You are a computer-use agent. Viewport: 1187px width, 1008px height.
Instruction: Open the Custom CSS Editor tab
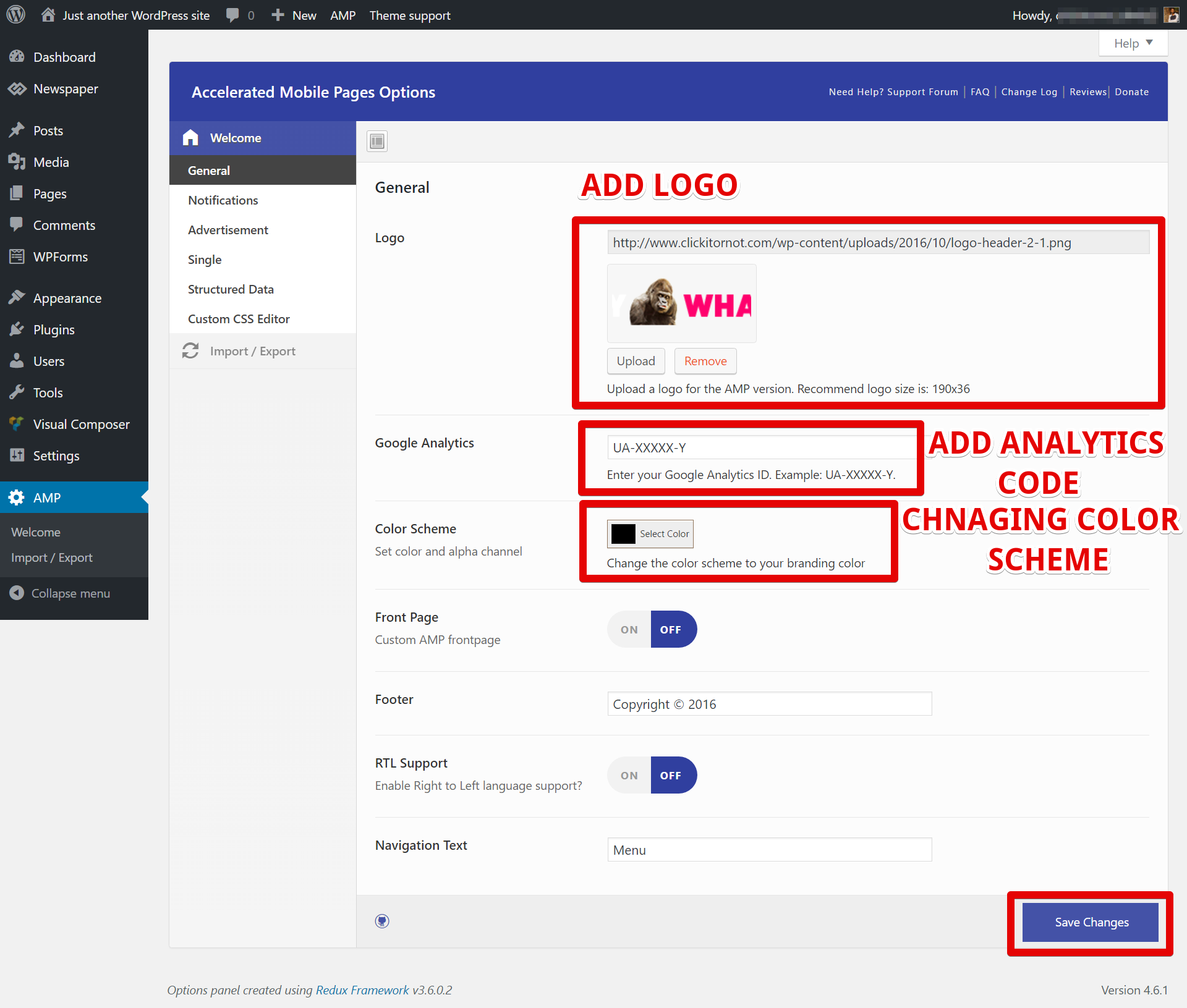click(263, 319)
